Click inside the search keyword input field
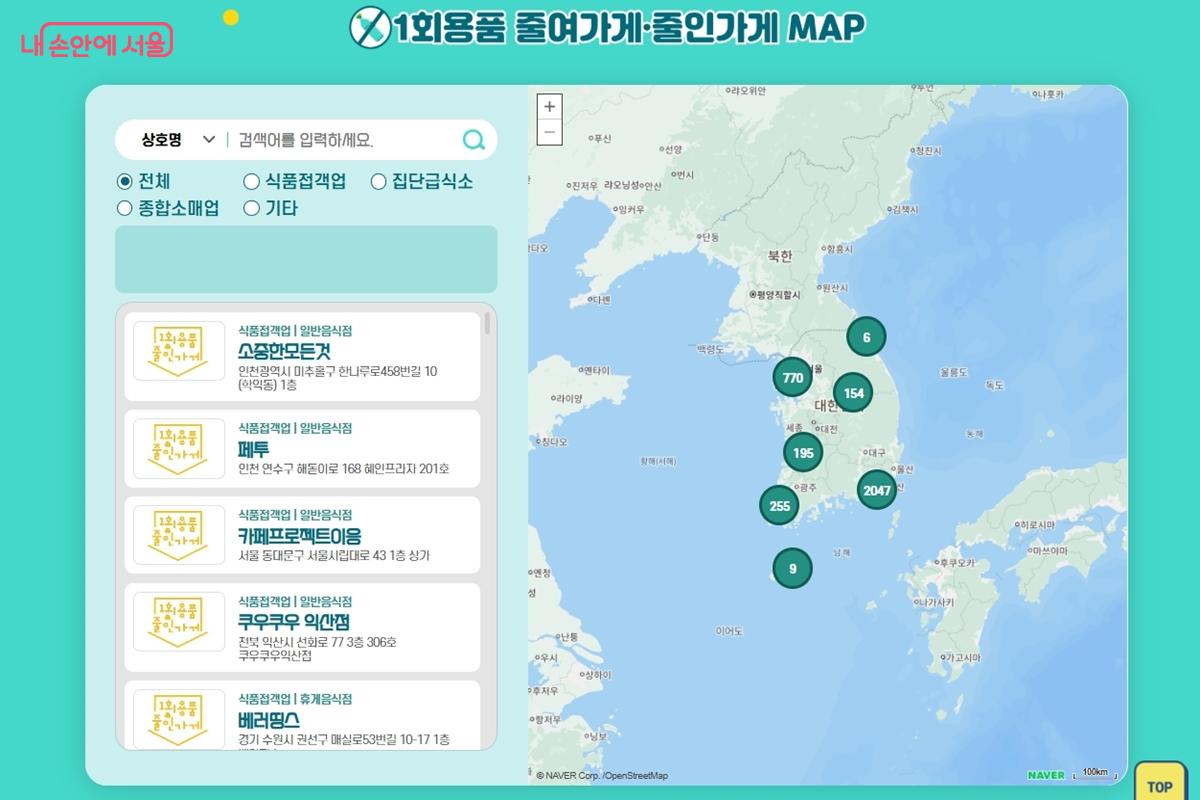 (330, 140)
